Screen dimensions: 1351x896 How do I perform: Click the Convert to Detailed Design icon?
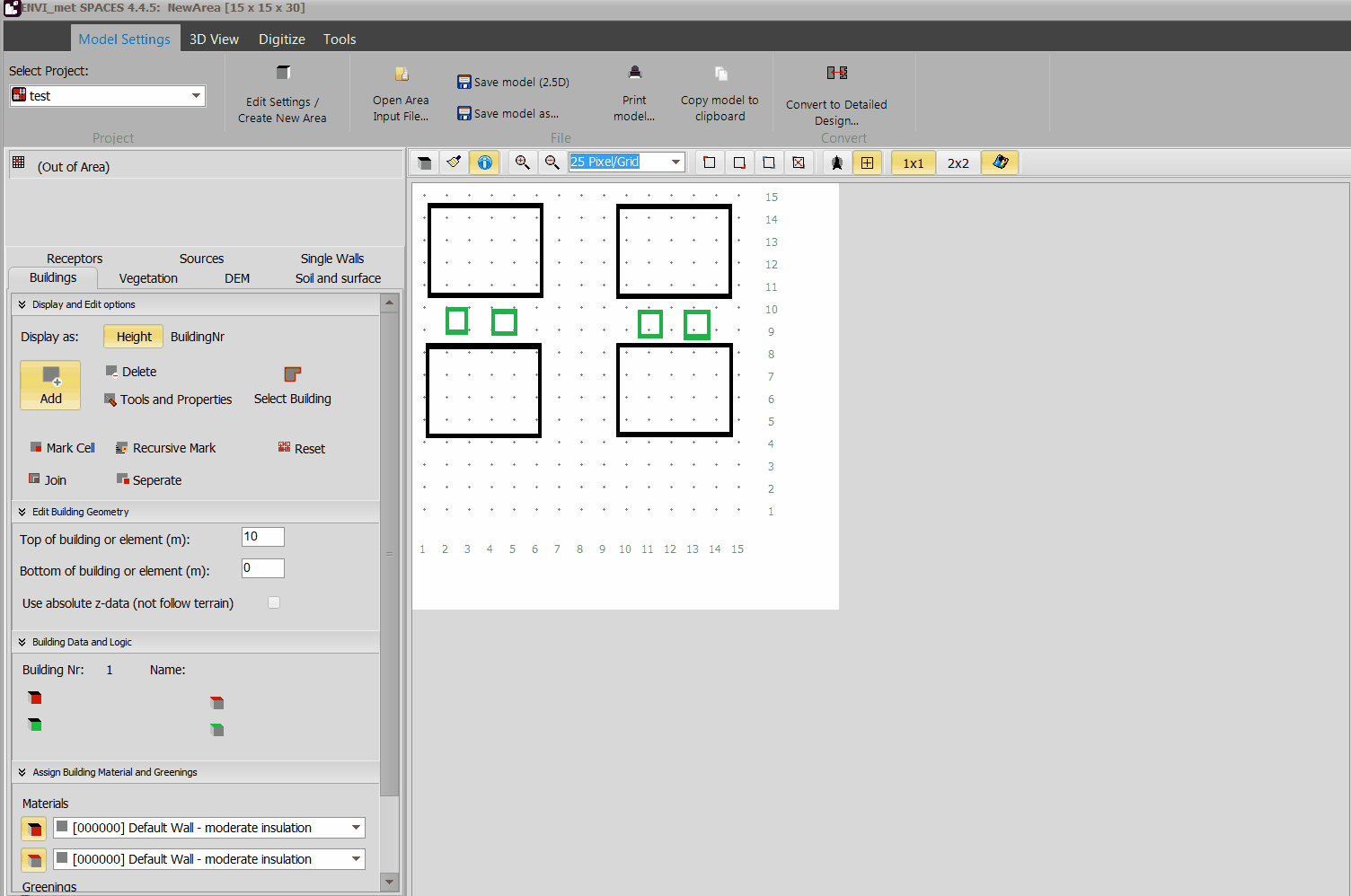coord(836,73)
